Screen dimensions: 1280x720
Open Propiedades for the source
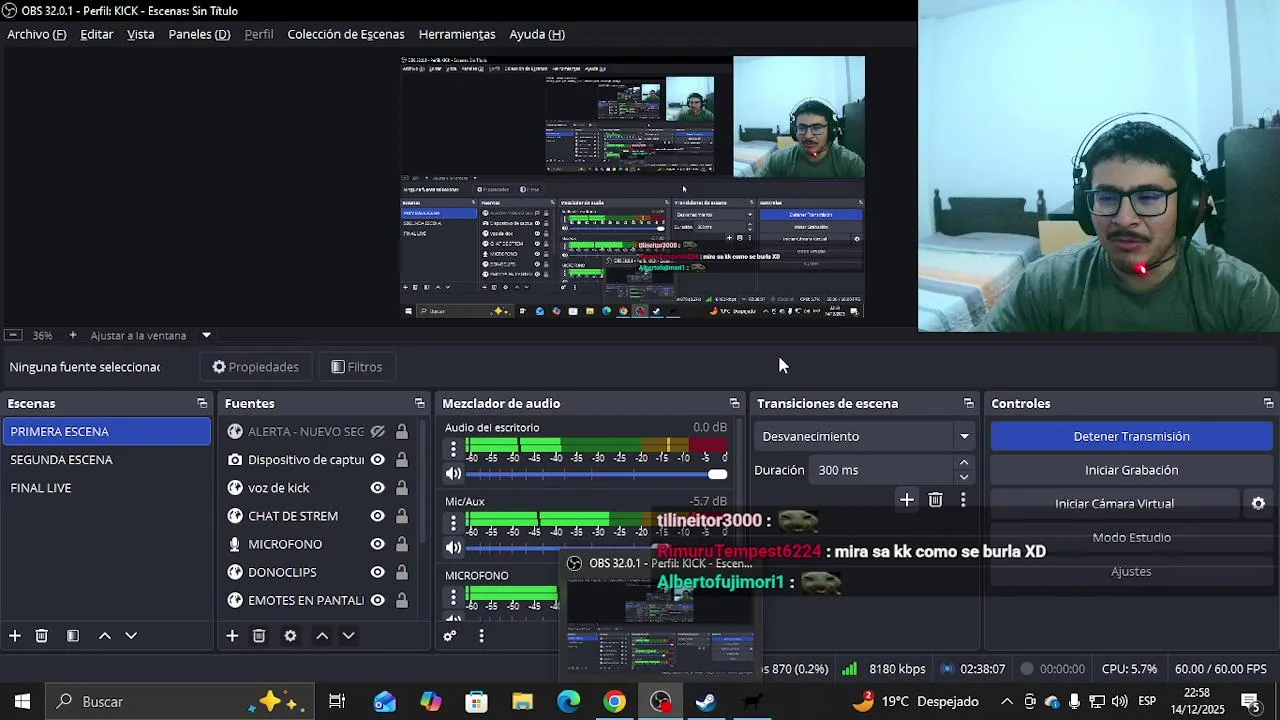click(x=256, y=367)
